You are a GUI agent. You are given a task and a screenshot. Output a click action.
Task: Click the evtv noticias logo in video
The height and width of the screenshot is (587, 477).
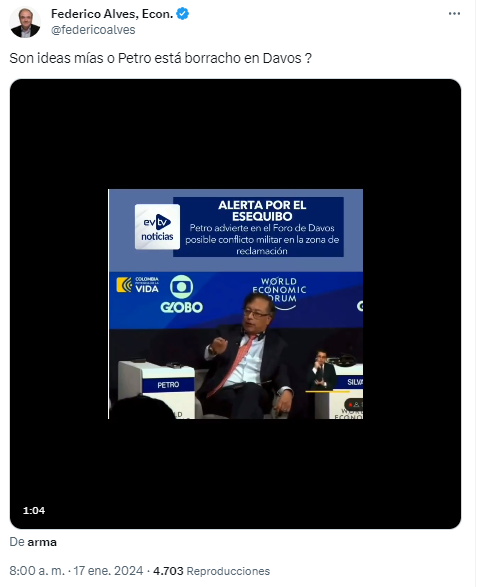point(157,227)
